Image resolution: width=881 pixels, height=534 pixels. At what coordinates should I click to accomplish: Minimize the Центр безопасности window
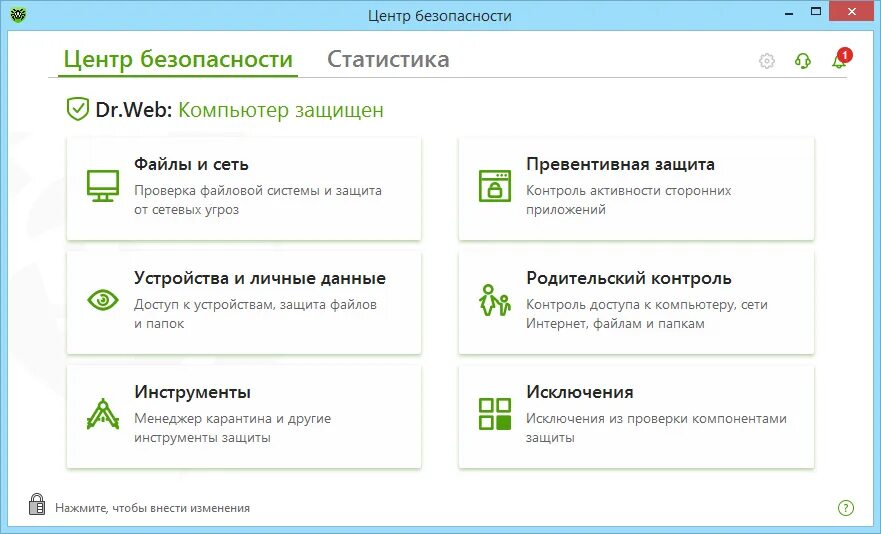point(789,12)
